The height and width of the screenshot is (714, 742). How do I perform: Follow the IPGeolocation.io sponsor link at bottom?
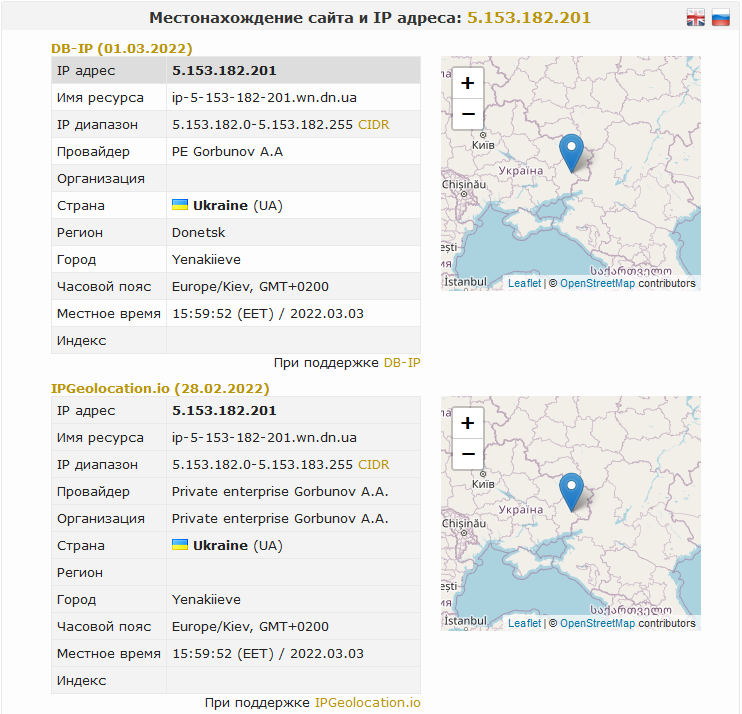coord(367,703)
